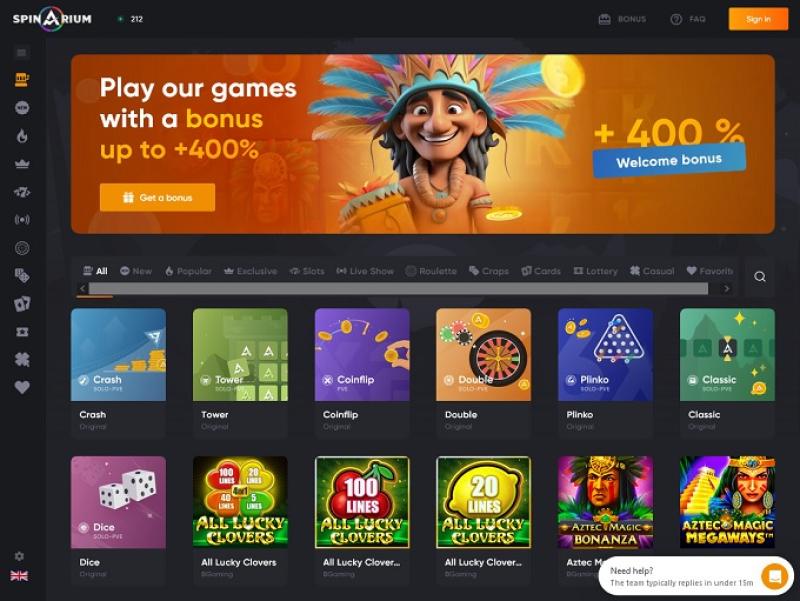Select the heart Favorites sidebar icon
This screenshot has height=601, width=800.
tap(21, 387)
